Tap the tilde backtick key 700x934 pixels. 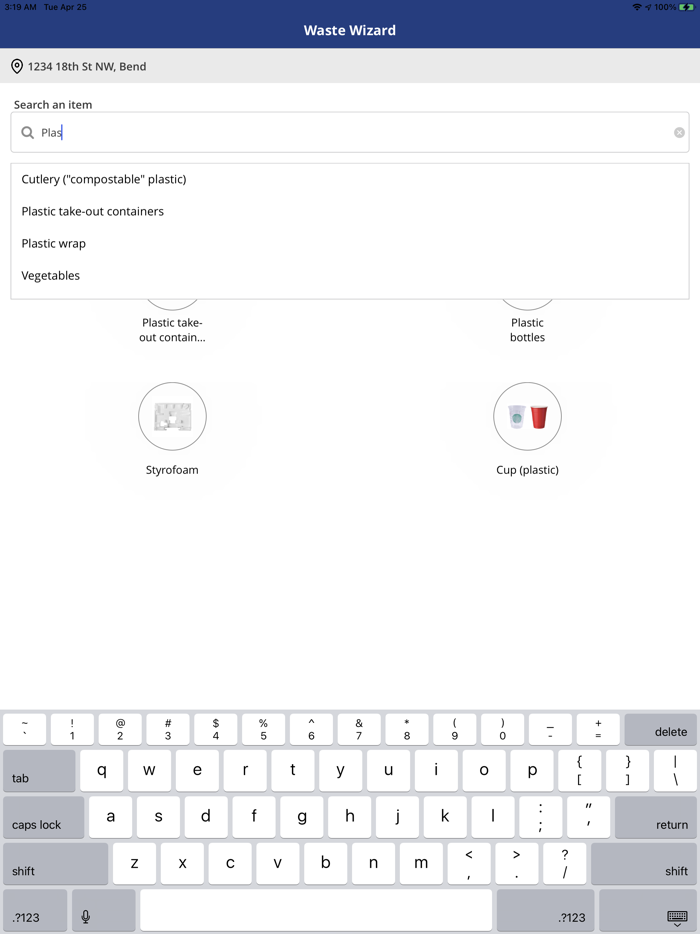click(x=24, y=730)
